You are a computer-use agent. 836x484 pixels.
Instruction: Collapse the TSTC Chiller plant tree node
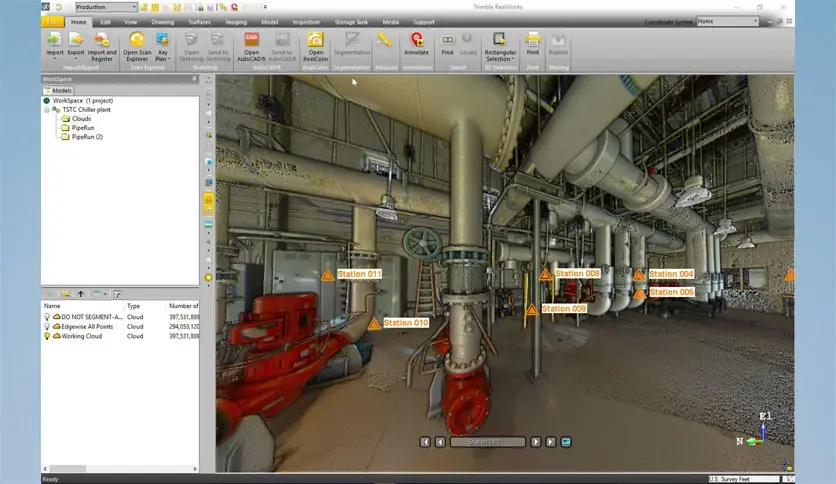46,110
